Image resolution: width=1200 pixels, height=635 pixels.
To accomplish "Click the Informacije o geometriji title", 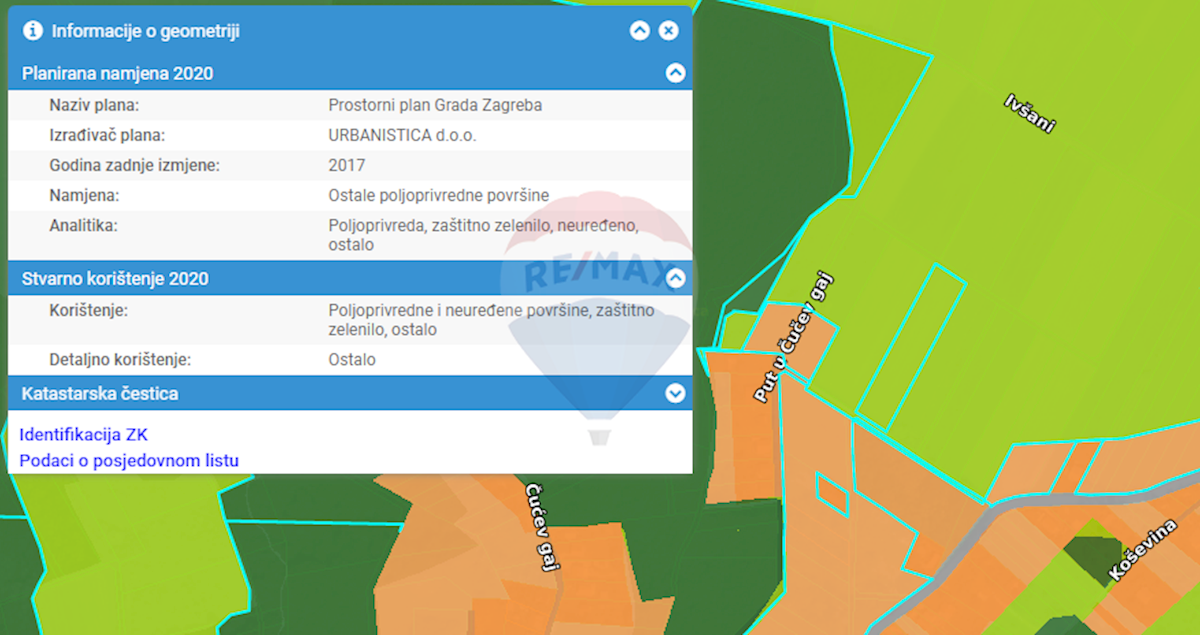I will pyautogui.click(x=145, y=31).
